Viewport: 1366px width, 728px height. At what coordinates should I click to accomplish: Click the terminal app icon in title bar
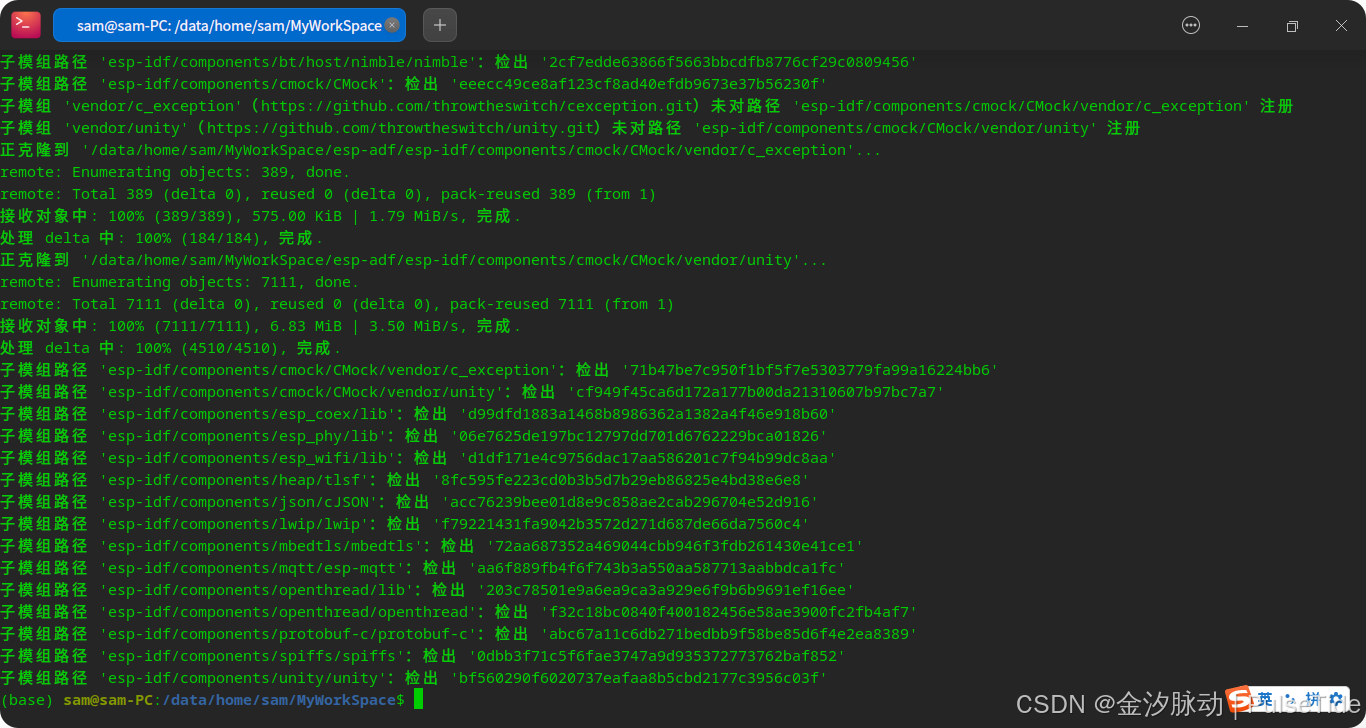tap(26, 25)
